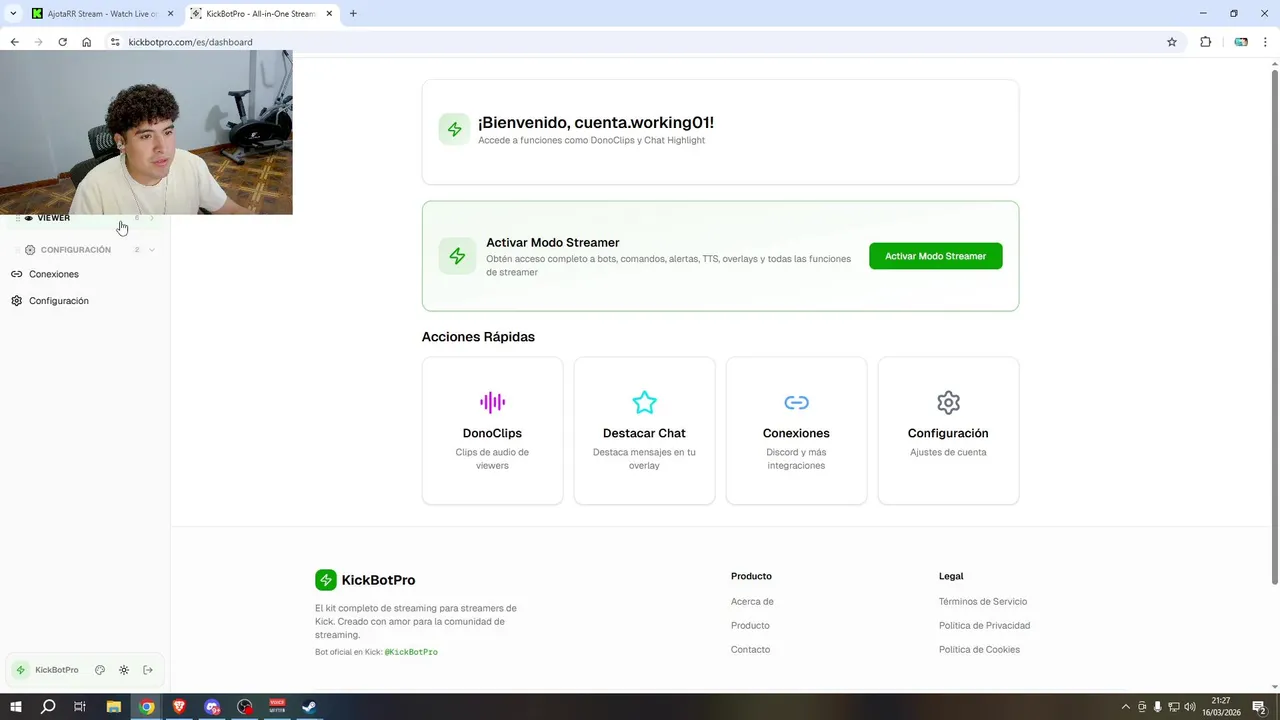Expand the VIEWER sidebar section chevron
This screenshot has width=1280, height=720.
(152, 218)
